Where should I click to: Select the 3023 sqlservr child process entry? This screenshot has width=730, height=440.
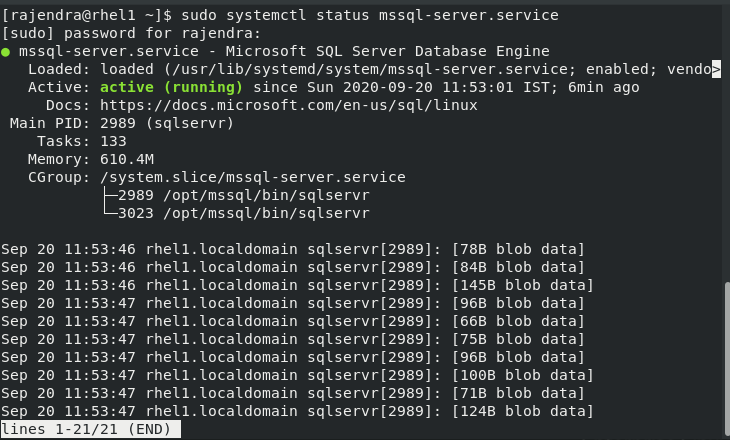click(244, 213)
